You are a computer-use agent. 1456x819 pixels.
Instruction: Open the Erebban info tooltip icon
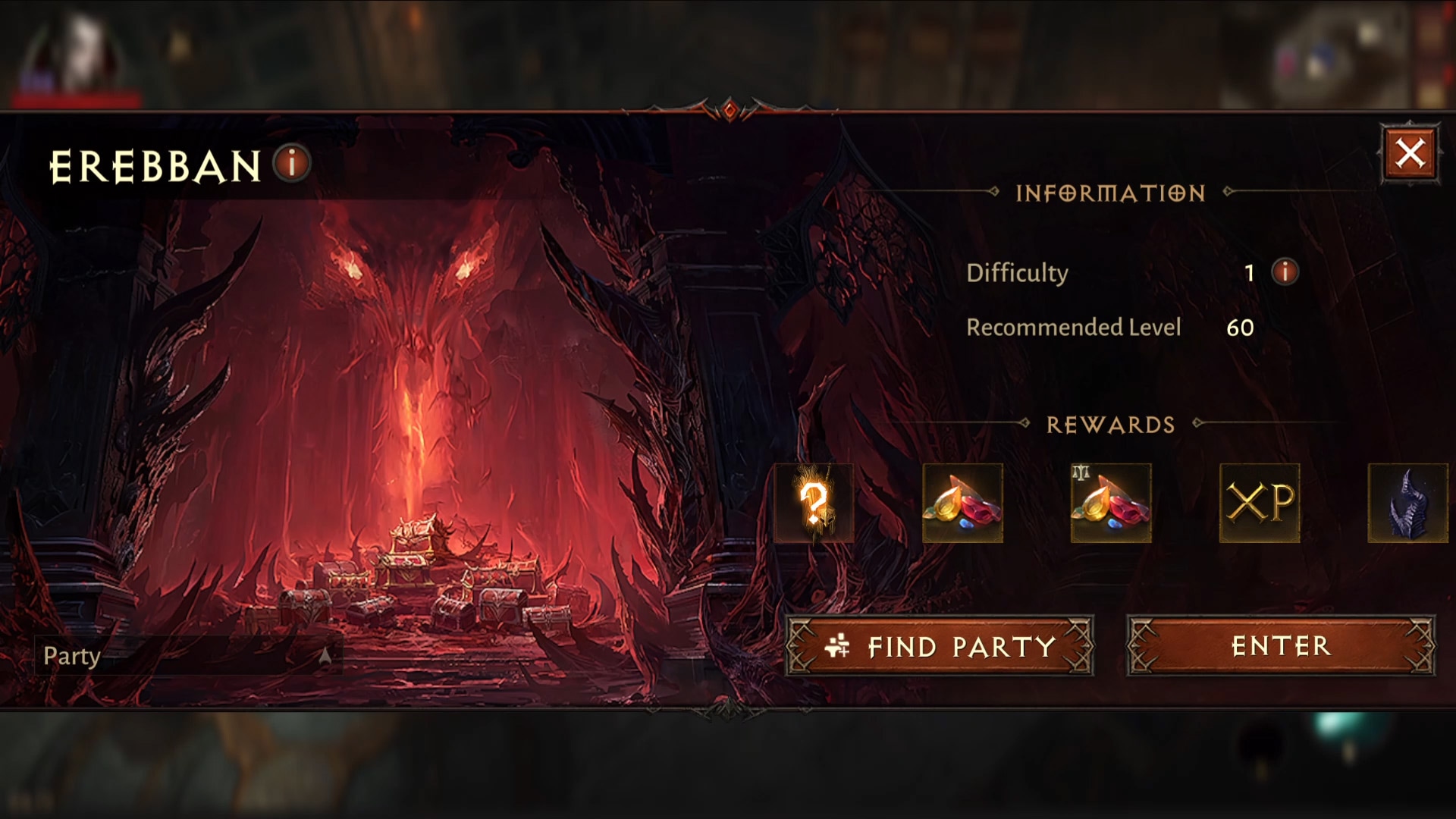click(x=292, y=163)
